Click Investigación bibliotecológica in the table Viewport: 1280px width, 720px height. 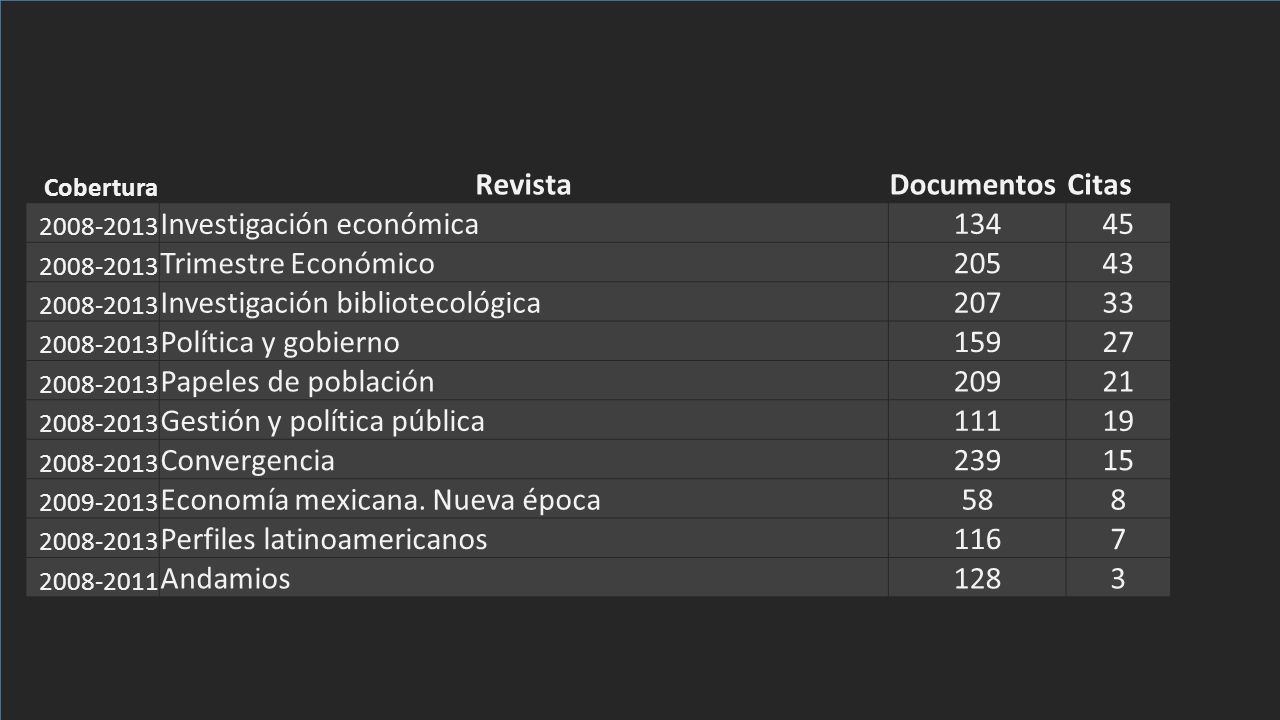[x=350, y=303]
